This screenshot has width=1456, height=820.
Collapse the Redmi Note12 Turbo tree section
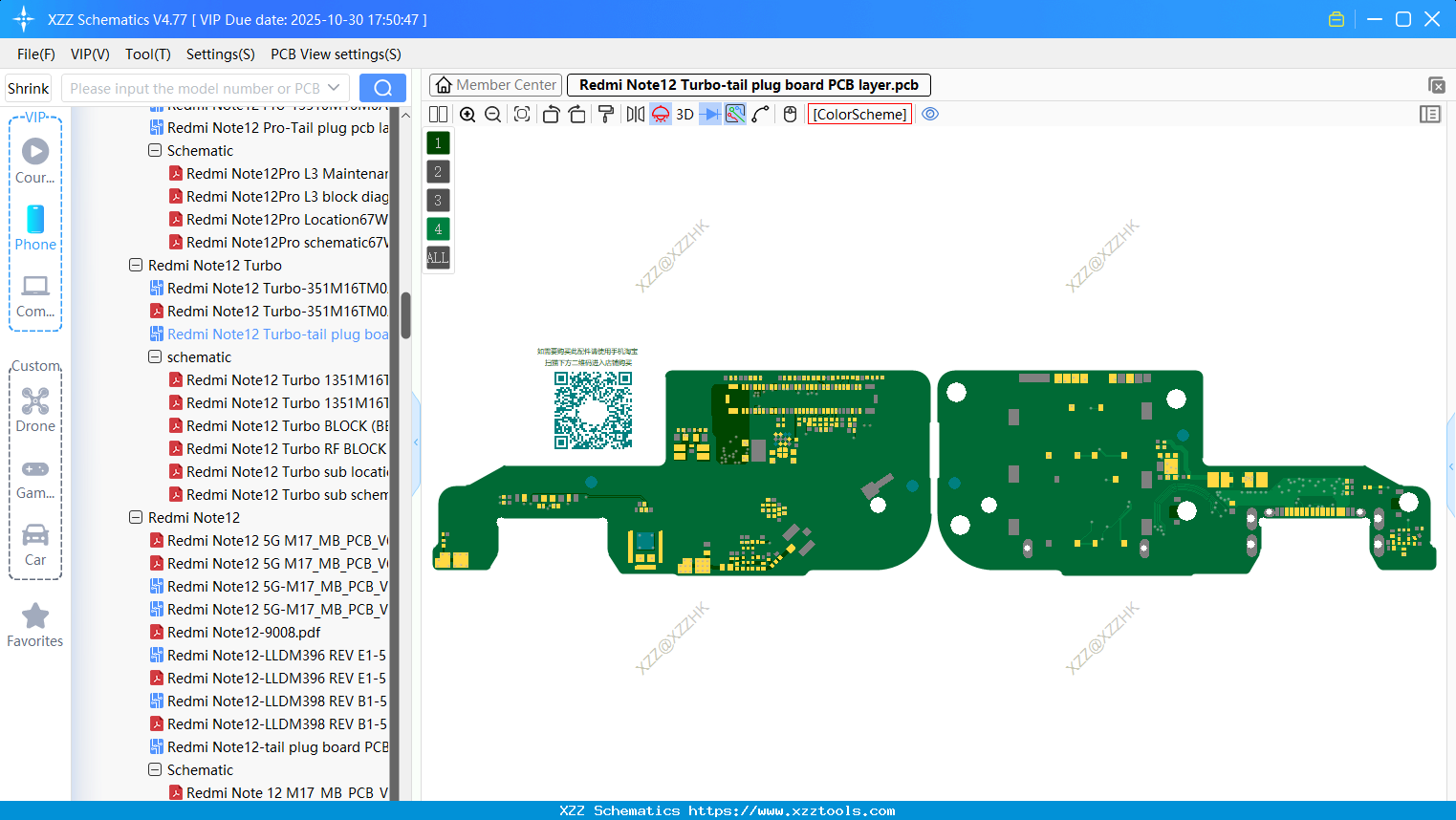[136, 265]
